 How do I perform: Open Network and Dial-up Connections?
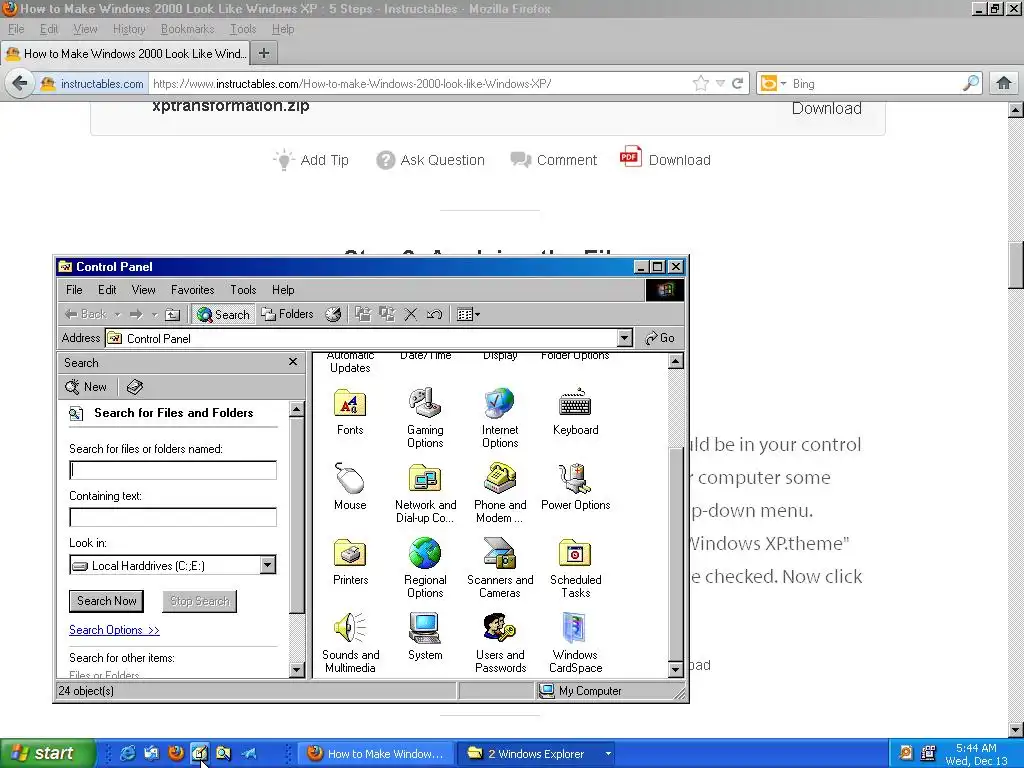pos(425,494)
